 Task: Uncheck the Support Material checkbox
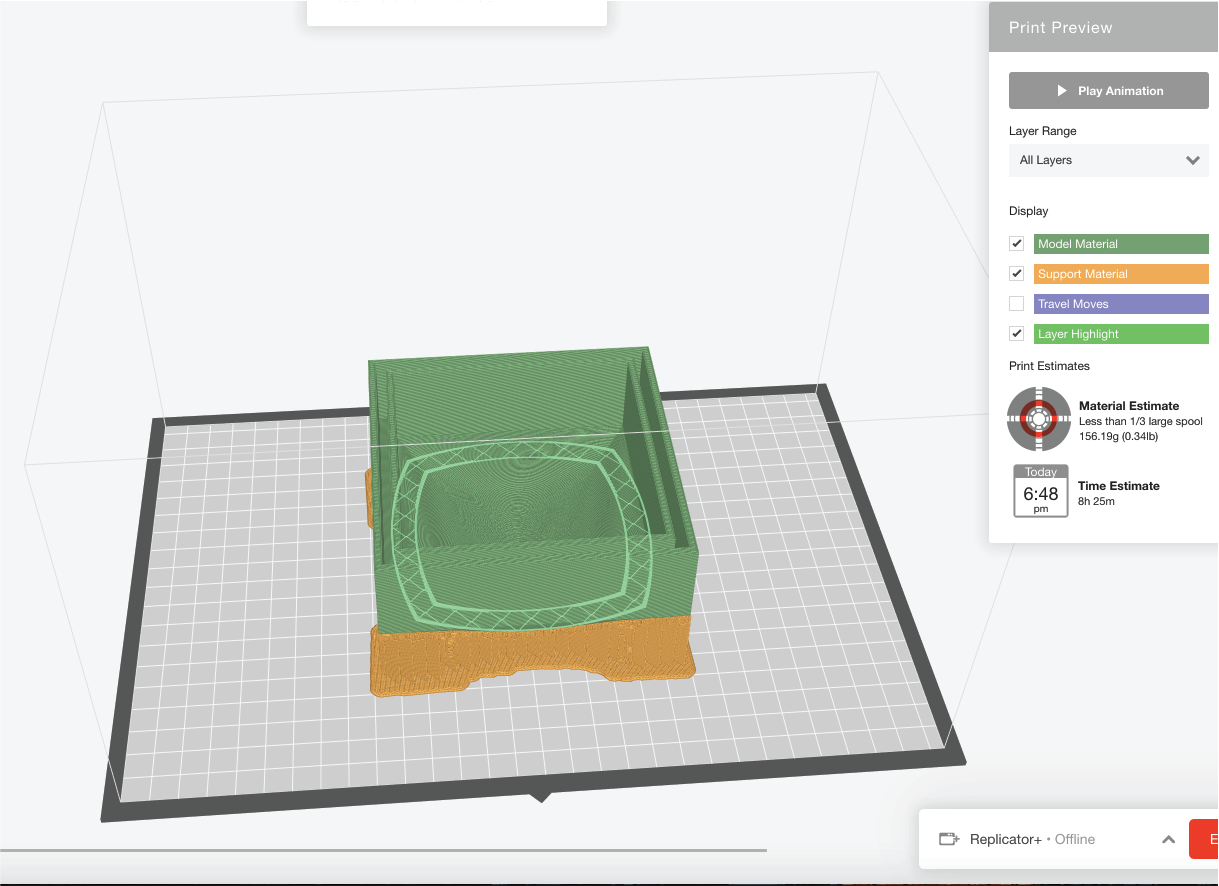[x=1016, y=274]
